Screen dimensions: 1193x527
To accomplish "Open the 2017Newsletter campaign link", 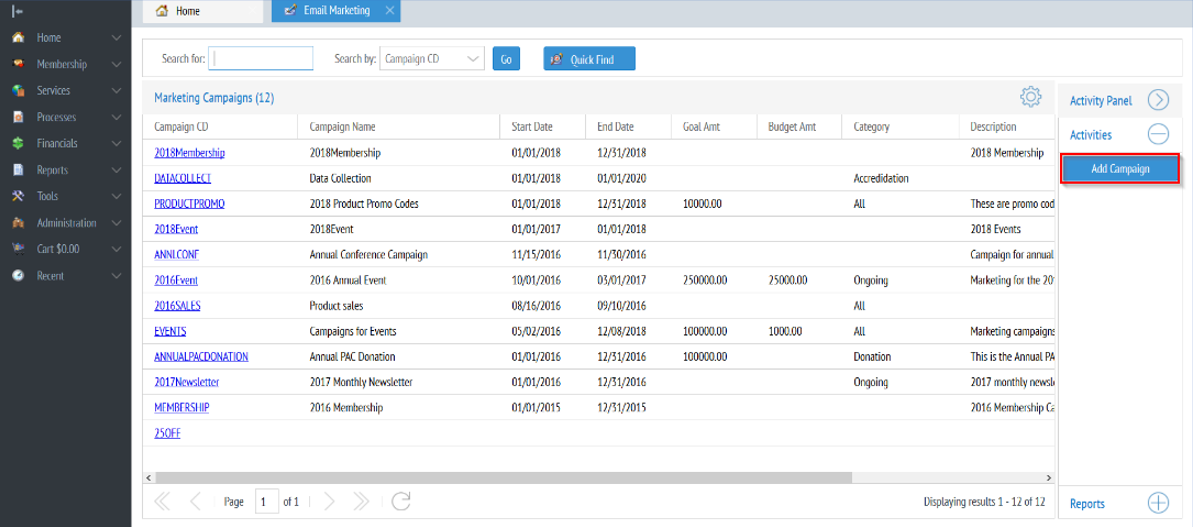I will pyautogui.click(x=187, y=383).
